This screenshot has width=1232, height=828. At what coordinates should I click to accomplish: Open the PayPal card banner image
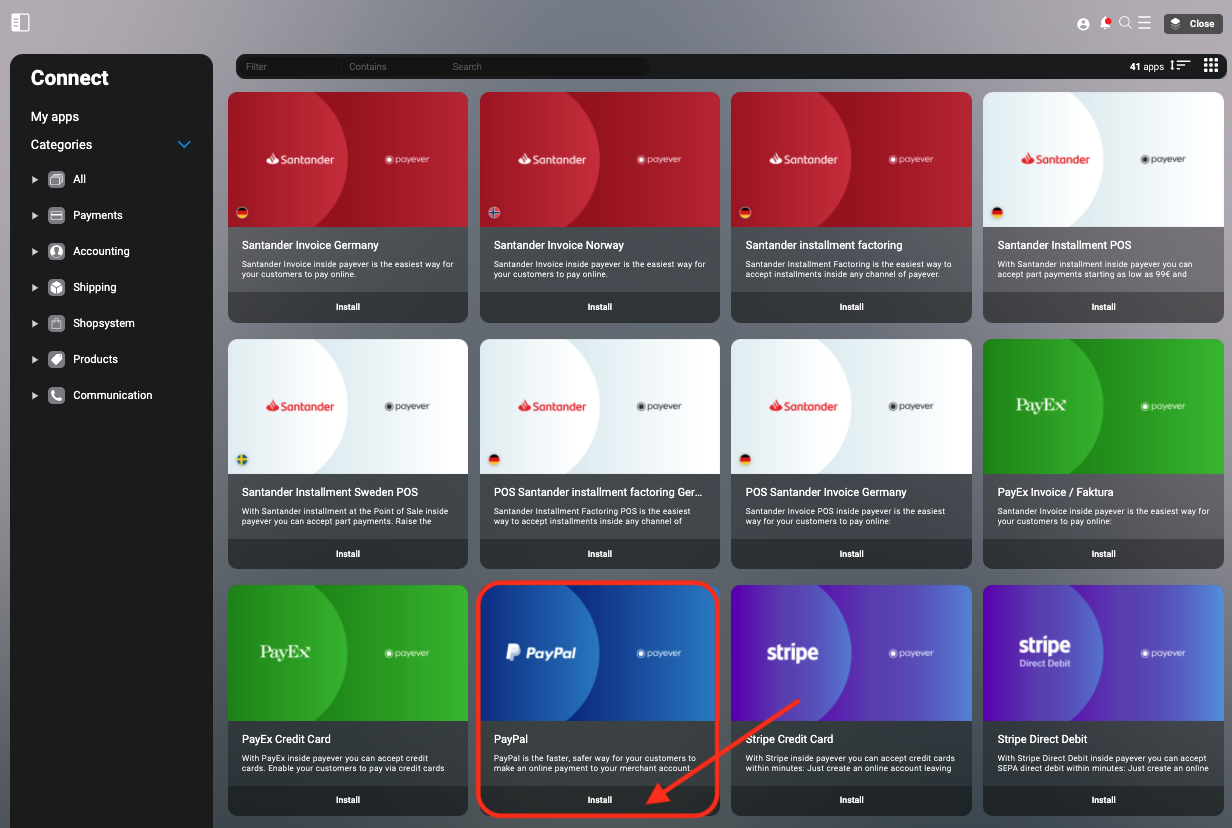600,653
